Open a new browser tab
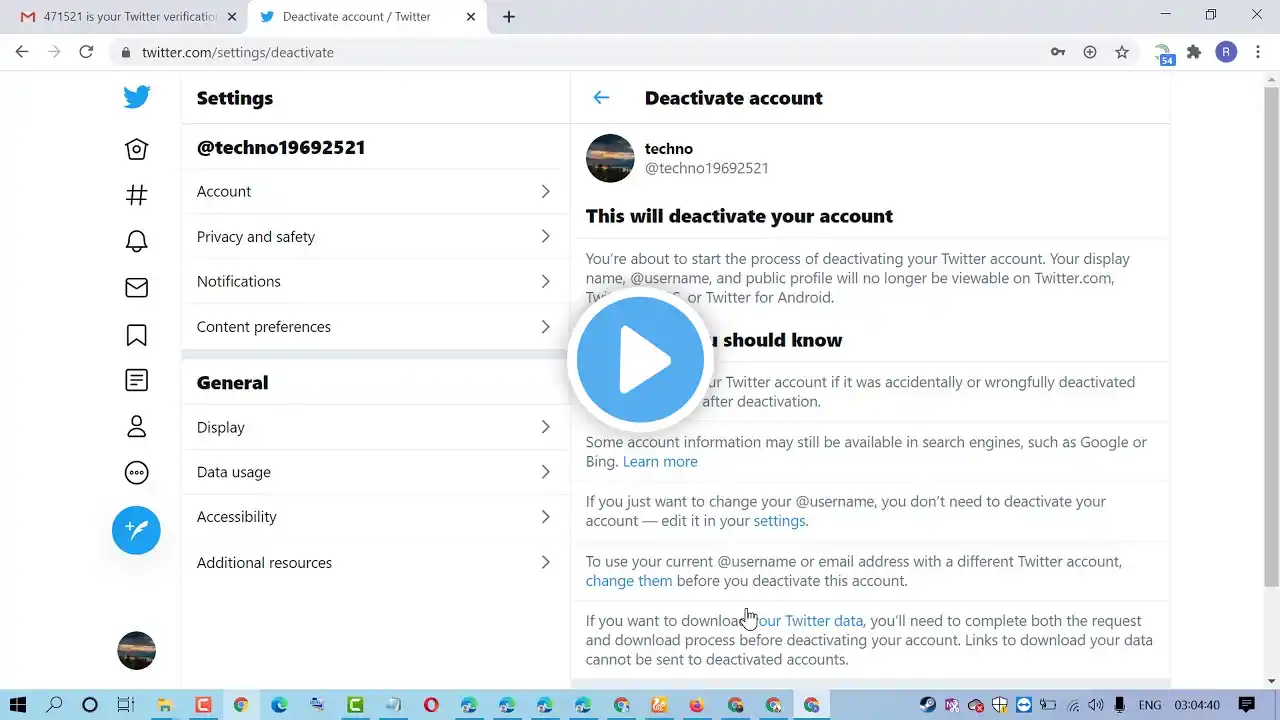The height and width of the screenshot is (720, 1280). [x=509, y=16]
